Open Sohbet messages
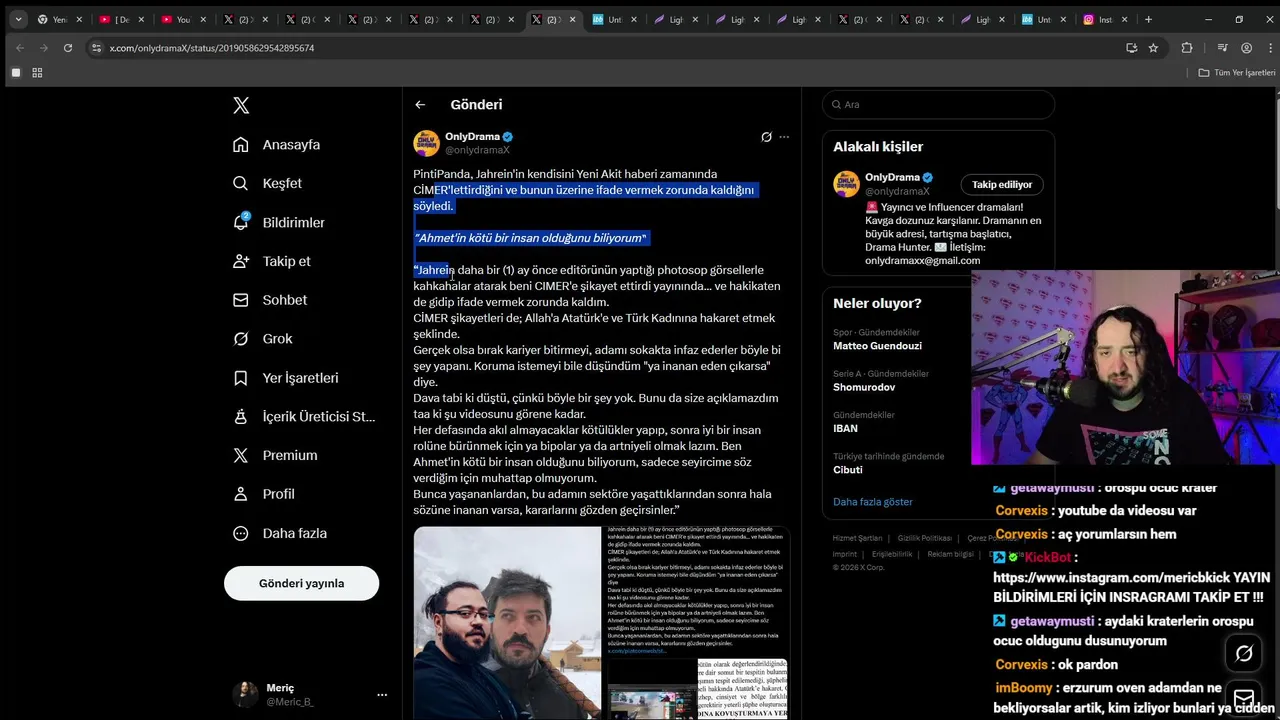Image resolution: width=1280 pixels, height=720 pixels. (x=270, y=300)
